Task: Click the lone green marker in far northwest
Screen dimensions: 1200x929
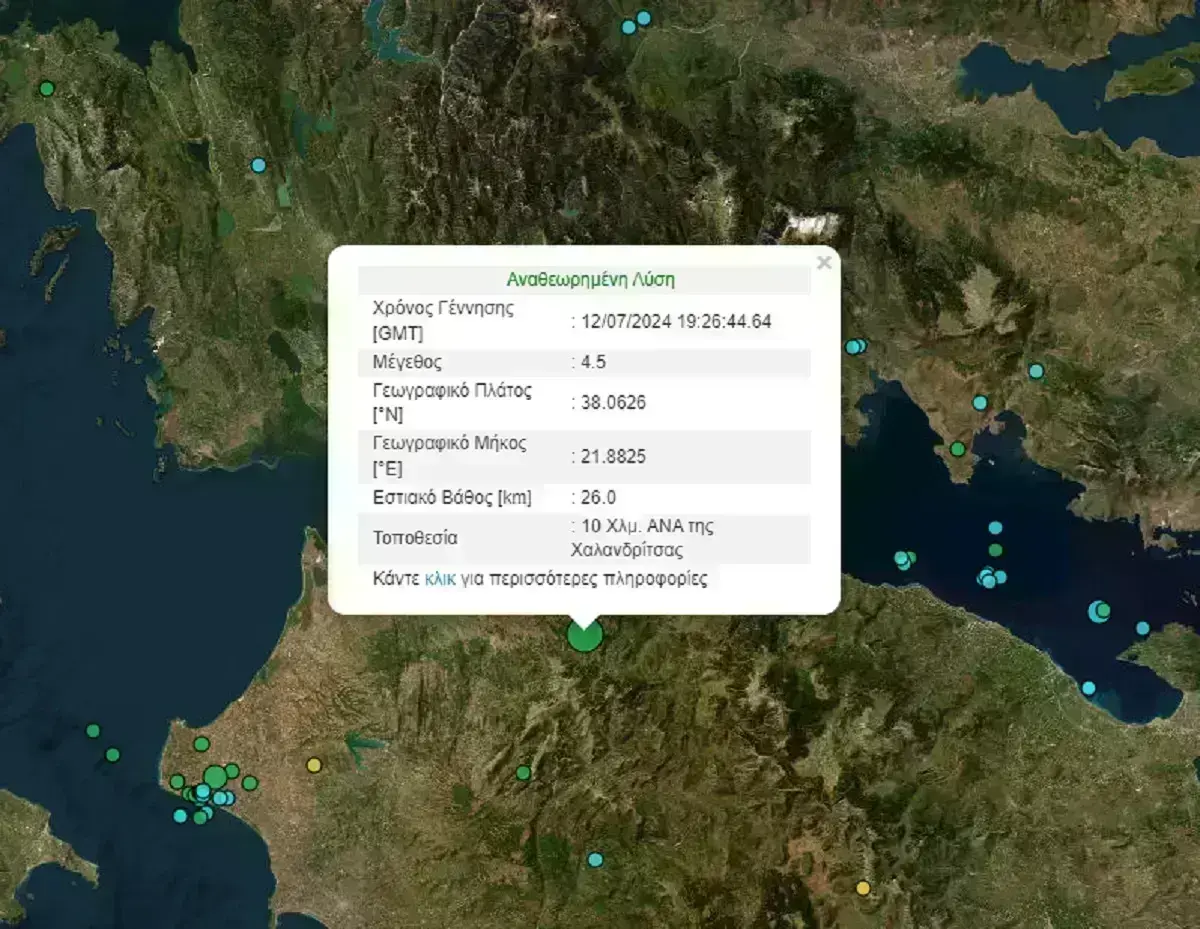Action: [x=47, y=89]
